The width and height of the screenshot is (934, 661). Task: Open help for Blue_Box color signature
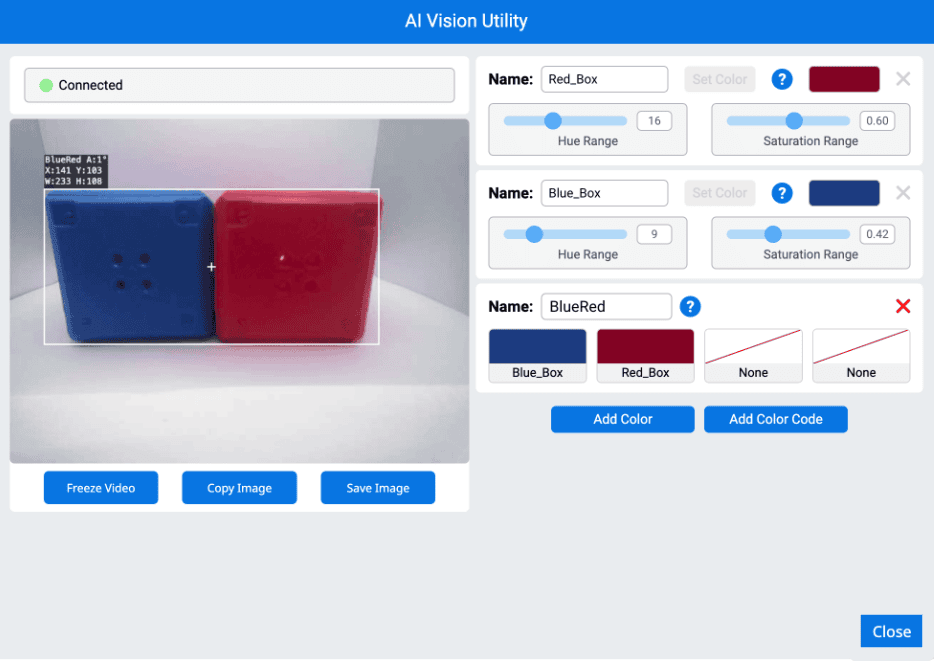(x=782, y=193)
